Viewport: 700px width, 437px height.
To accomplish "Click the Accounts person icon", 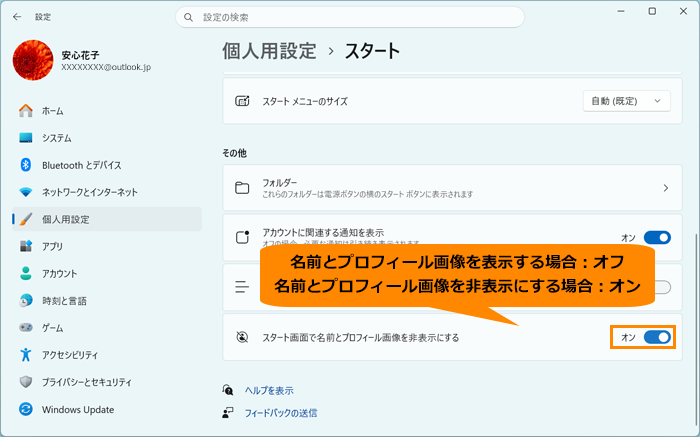I will pos(26,274).
